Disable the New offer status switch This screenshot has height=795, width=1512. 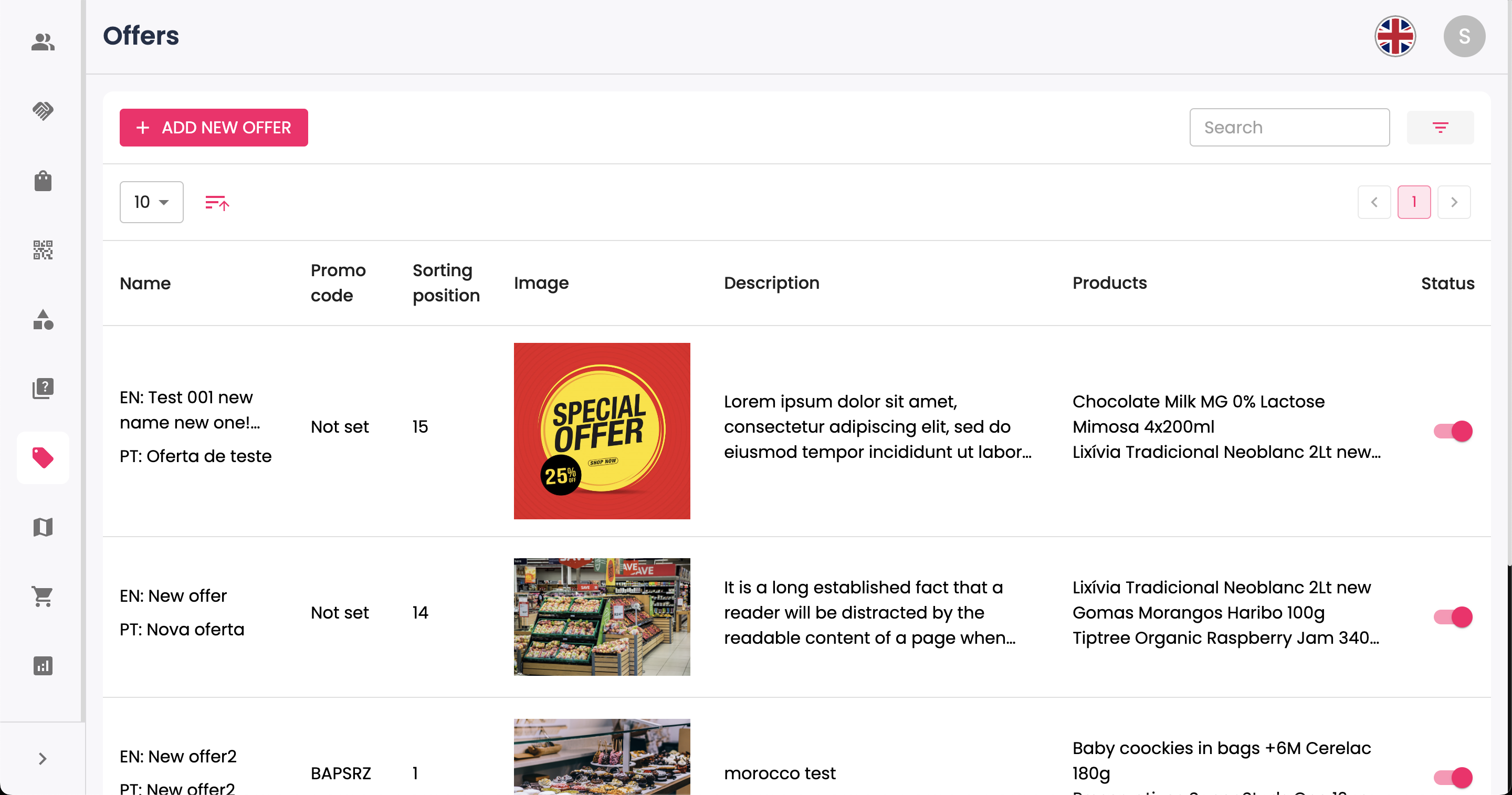(1453, 616)
